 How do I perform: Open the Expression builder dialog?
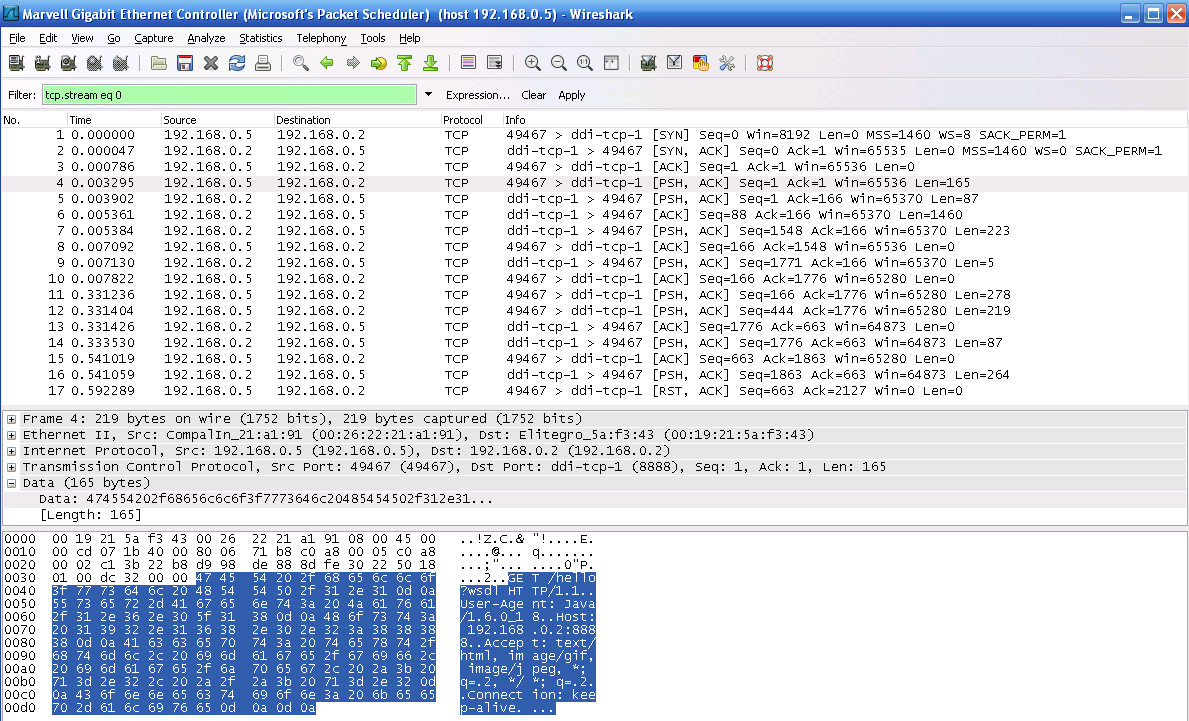478,95
